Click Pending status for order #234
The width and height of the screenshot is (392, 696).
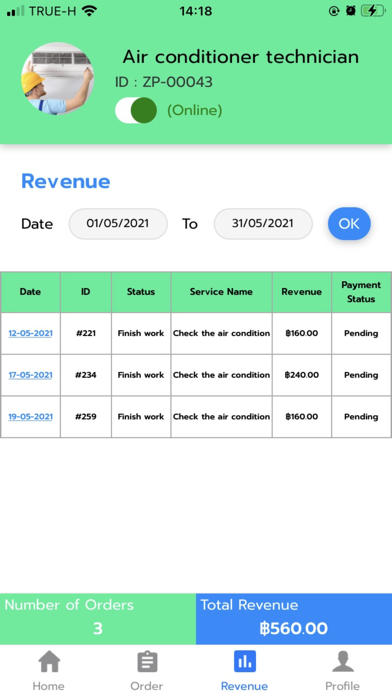point(361,375)
